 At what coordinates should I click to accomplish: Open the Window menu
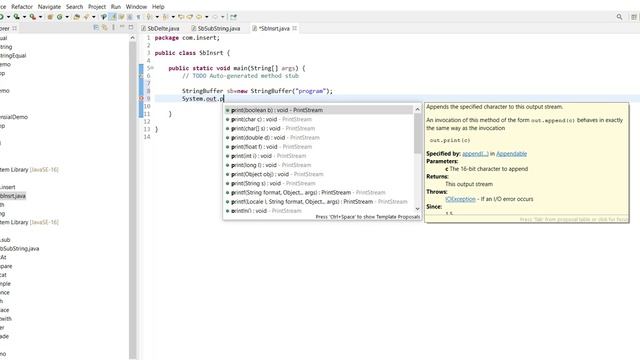pyautogui.click(x=136, y=7)
